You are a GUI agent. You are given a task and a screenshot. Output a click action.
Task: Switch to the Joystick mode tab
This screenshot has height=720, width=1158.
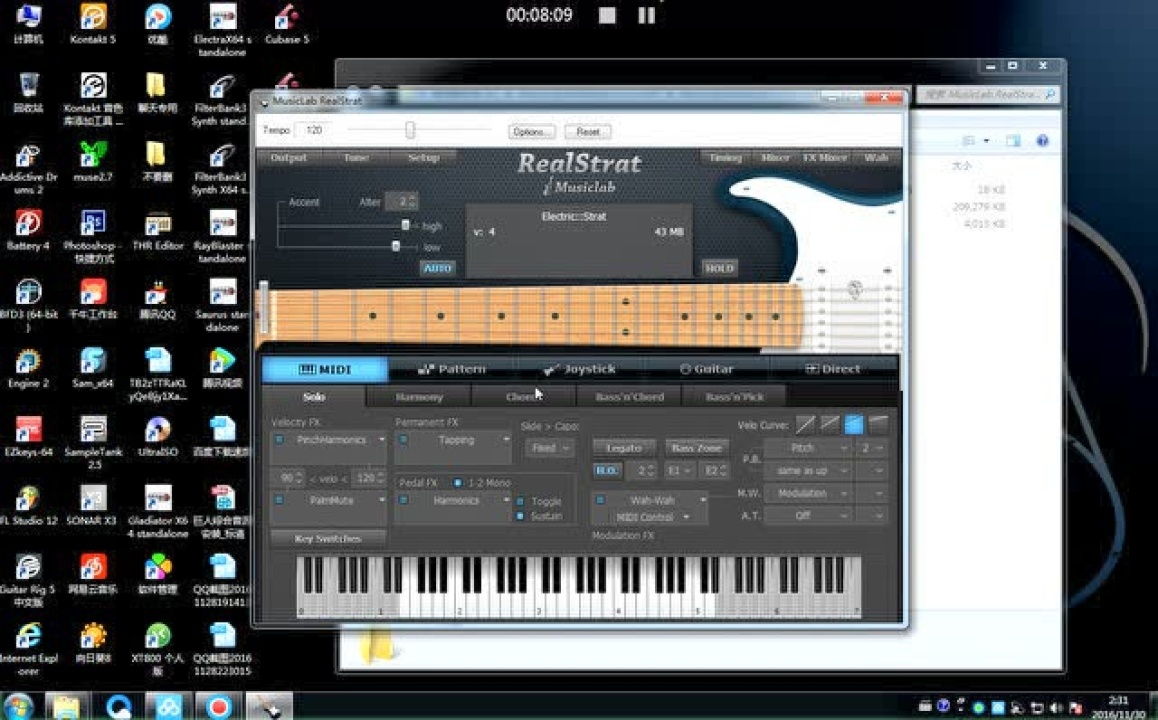coord(580,368)
